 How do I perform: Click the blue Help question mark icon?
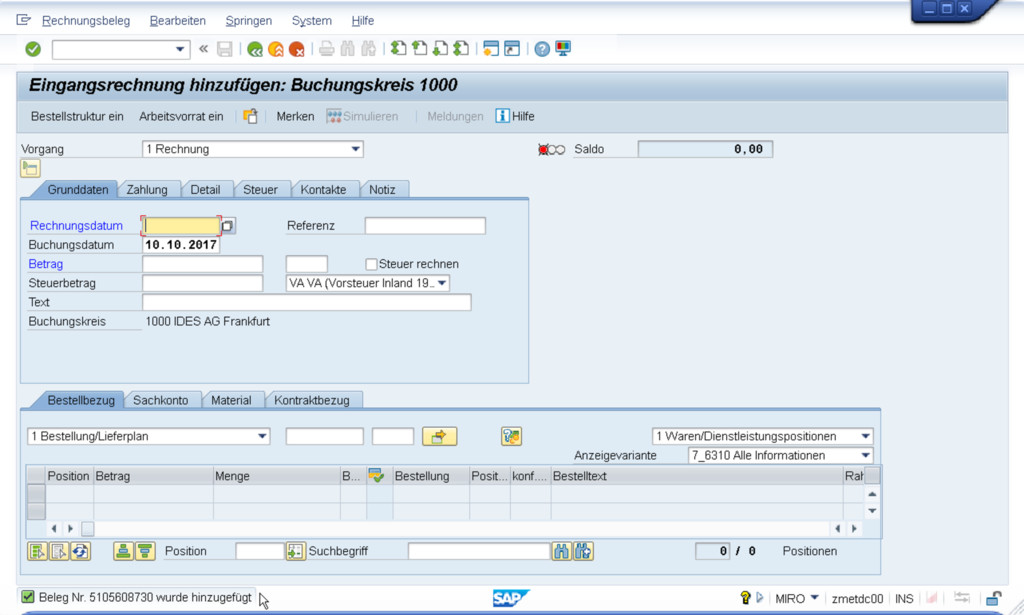pyautogui.click(x=542, y=49)
